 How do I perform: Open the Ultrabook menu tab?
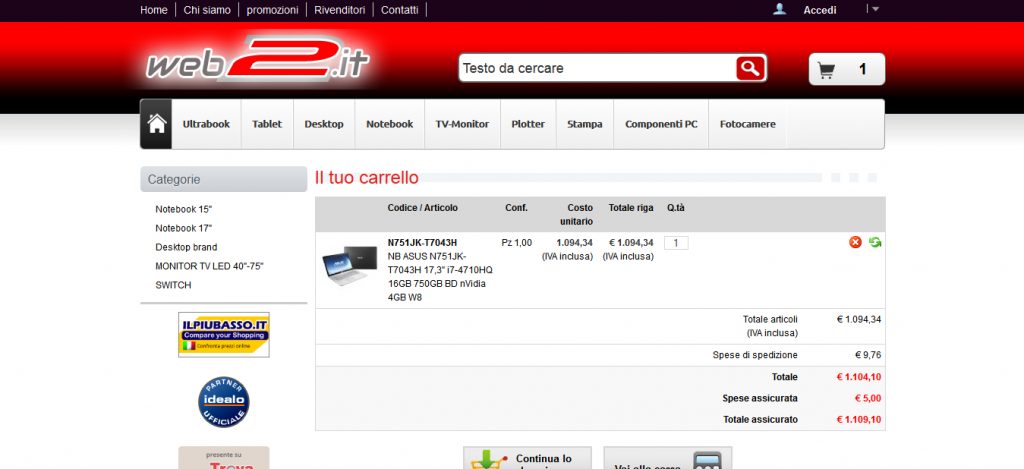tap(206, 124)
